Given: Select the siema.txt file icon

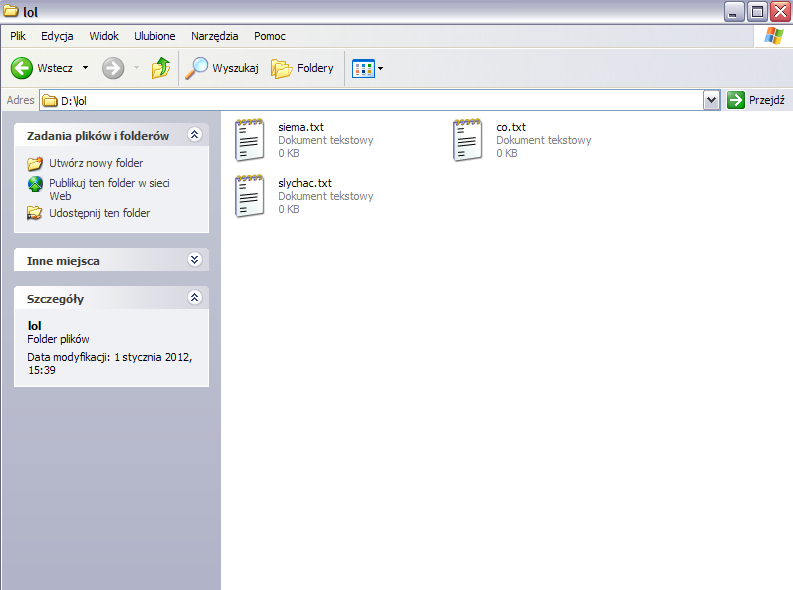Looking at the screenshot, I should pyautogui.click(x=250, y=140).
